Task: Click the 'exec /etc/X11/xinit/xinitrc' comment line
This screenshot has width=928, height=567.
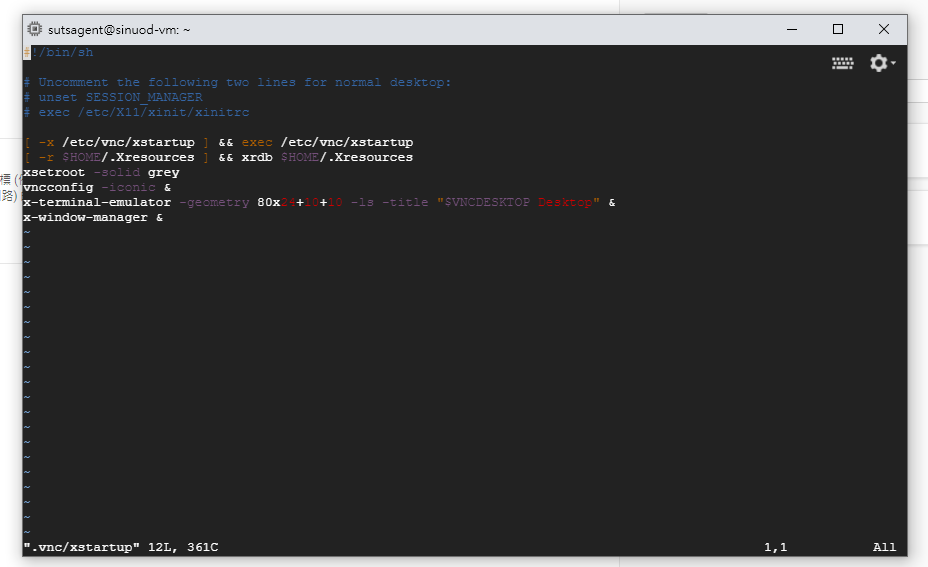Action: [x=136, y=112]
